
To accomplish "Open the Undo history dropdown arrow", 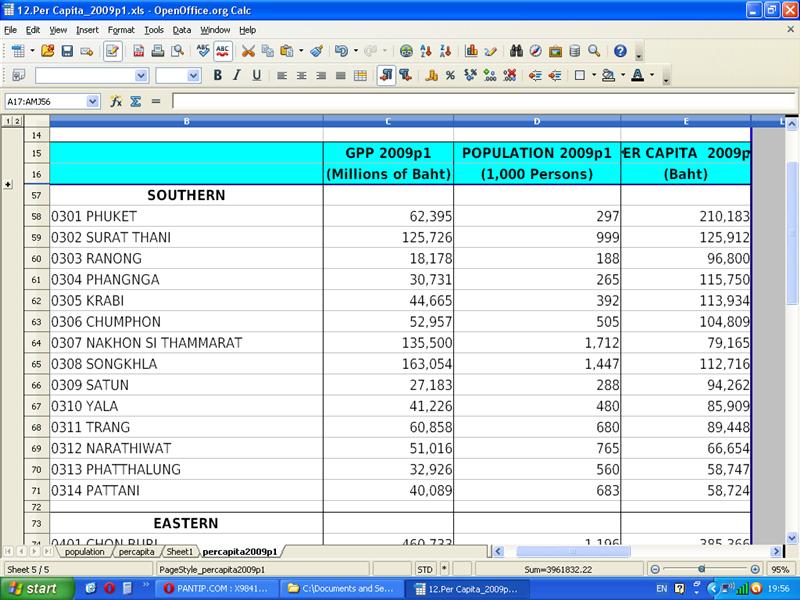I will click(356, 51).
